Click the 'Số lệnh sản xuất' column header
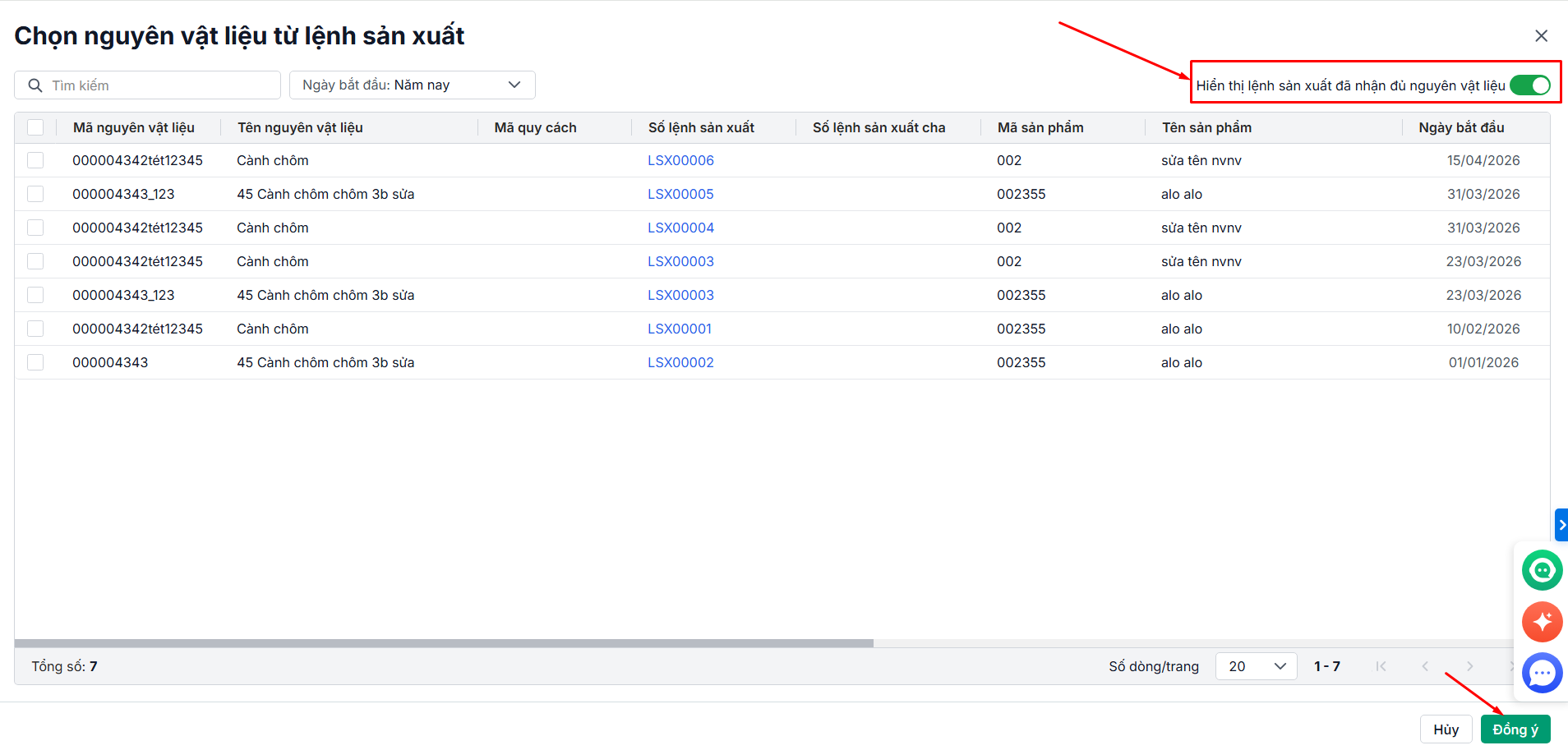This screenshot has width=1568, height=750. coord(701,127)
